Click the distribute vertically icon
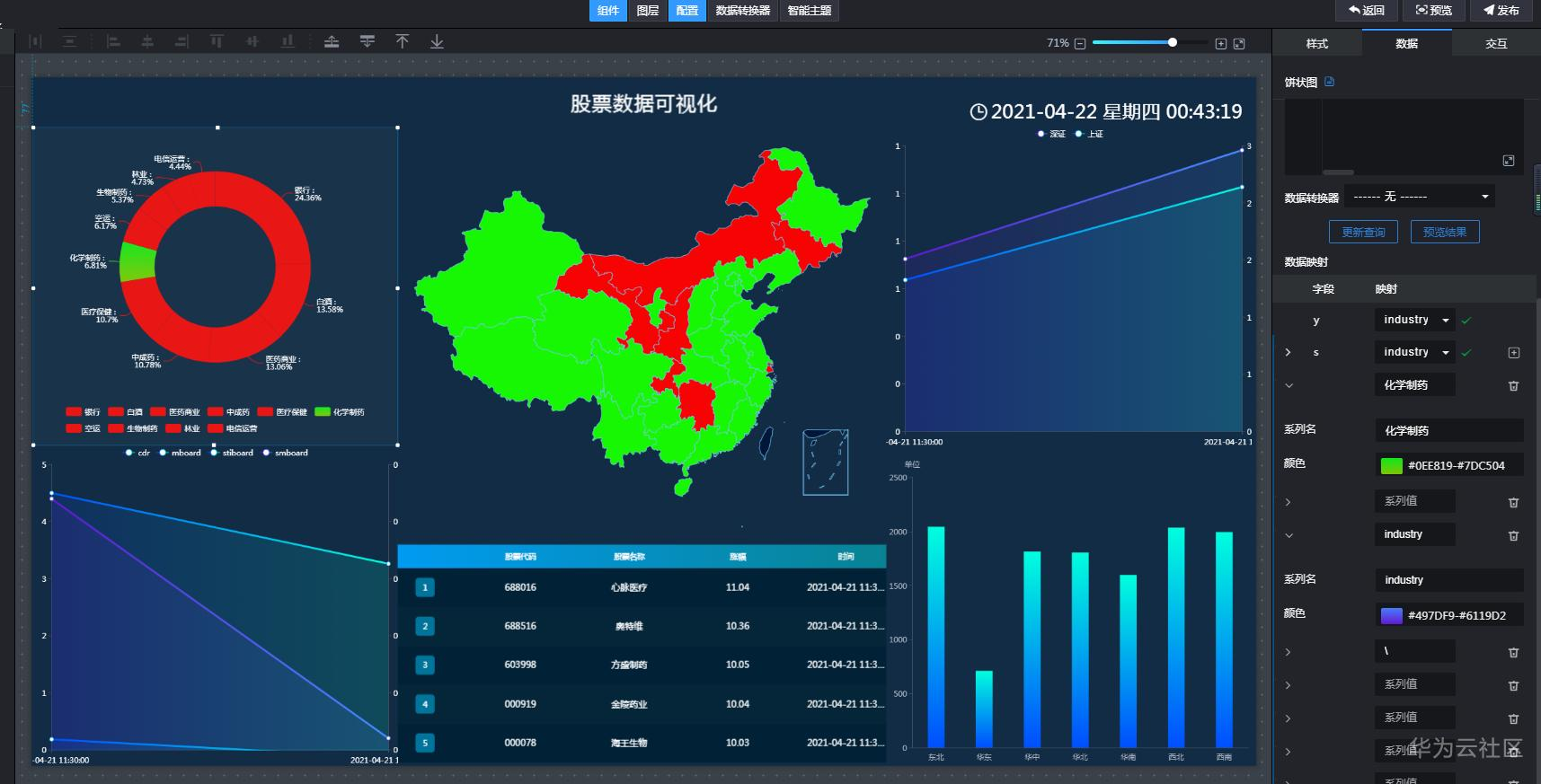 (70, 41)
